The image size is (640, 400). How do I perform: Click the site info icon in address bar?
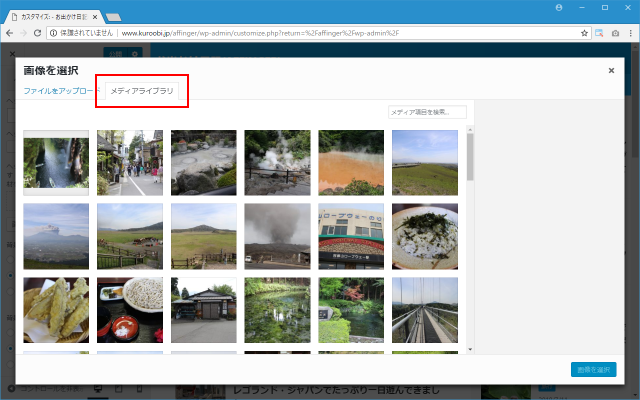tap(53, 33)
